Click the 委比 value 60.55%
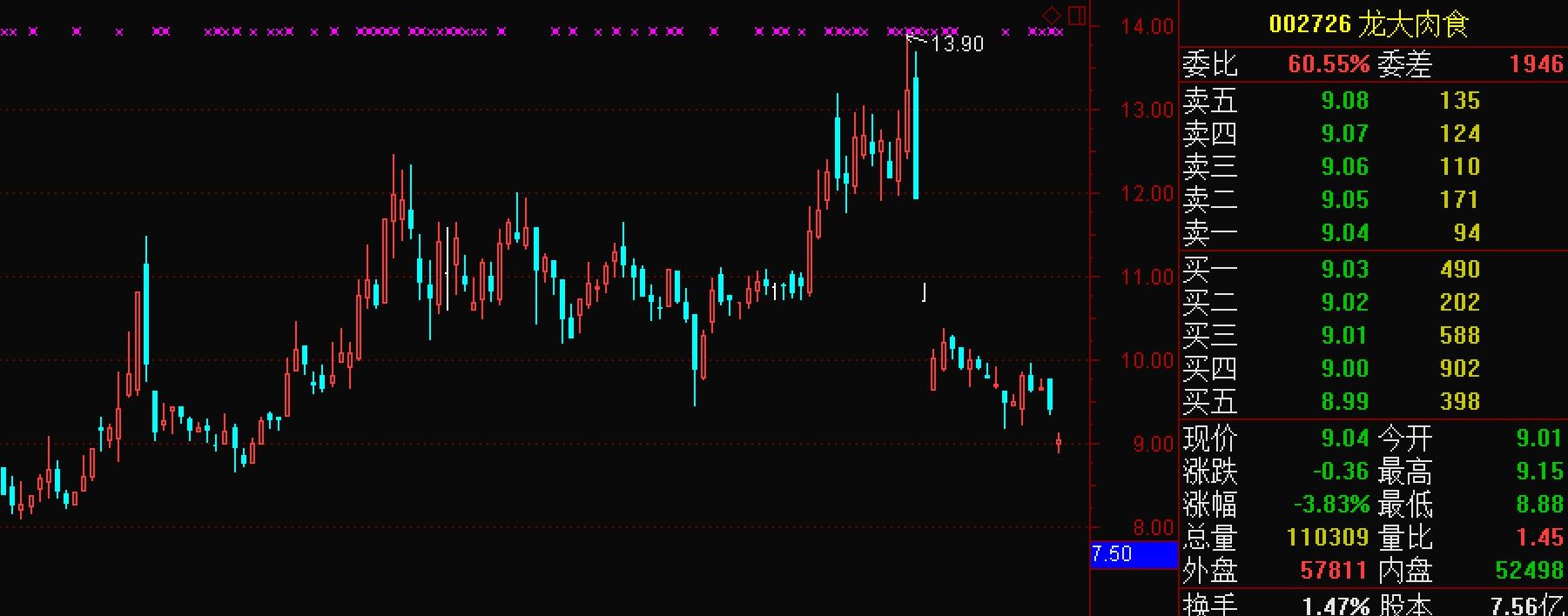This screenshot has width=1568, height=616. pyautogui.click(x=1328, y=64)
